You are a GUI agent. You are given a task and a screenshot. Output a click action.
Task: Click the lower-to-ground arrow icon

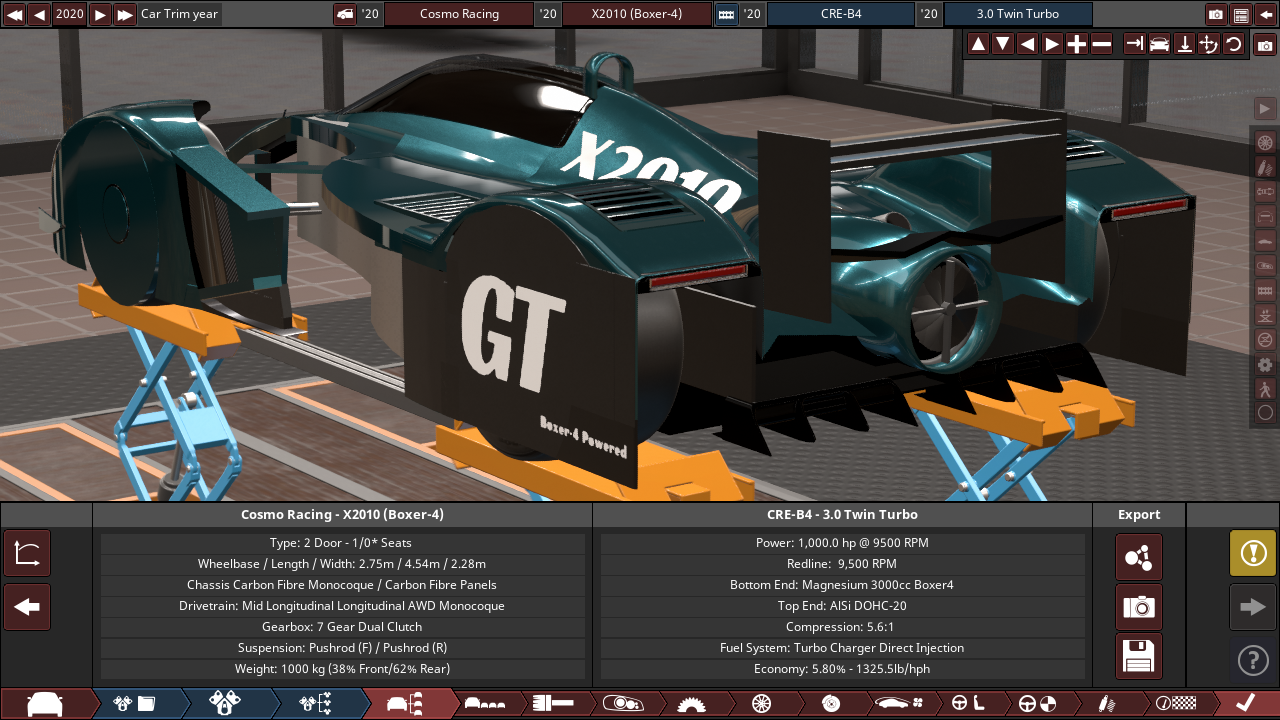pos(1185,44)
